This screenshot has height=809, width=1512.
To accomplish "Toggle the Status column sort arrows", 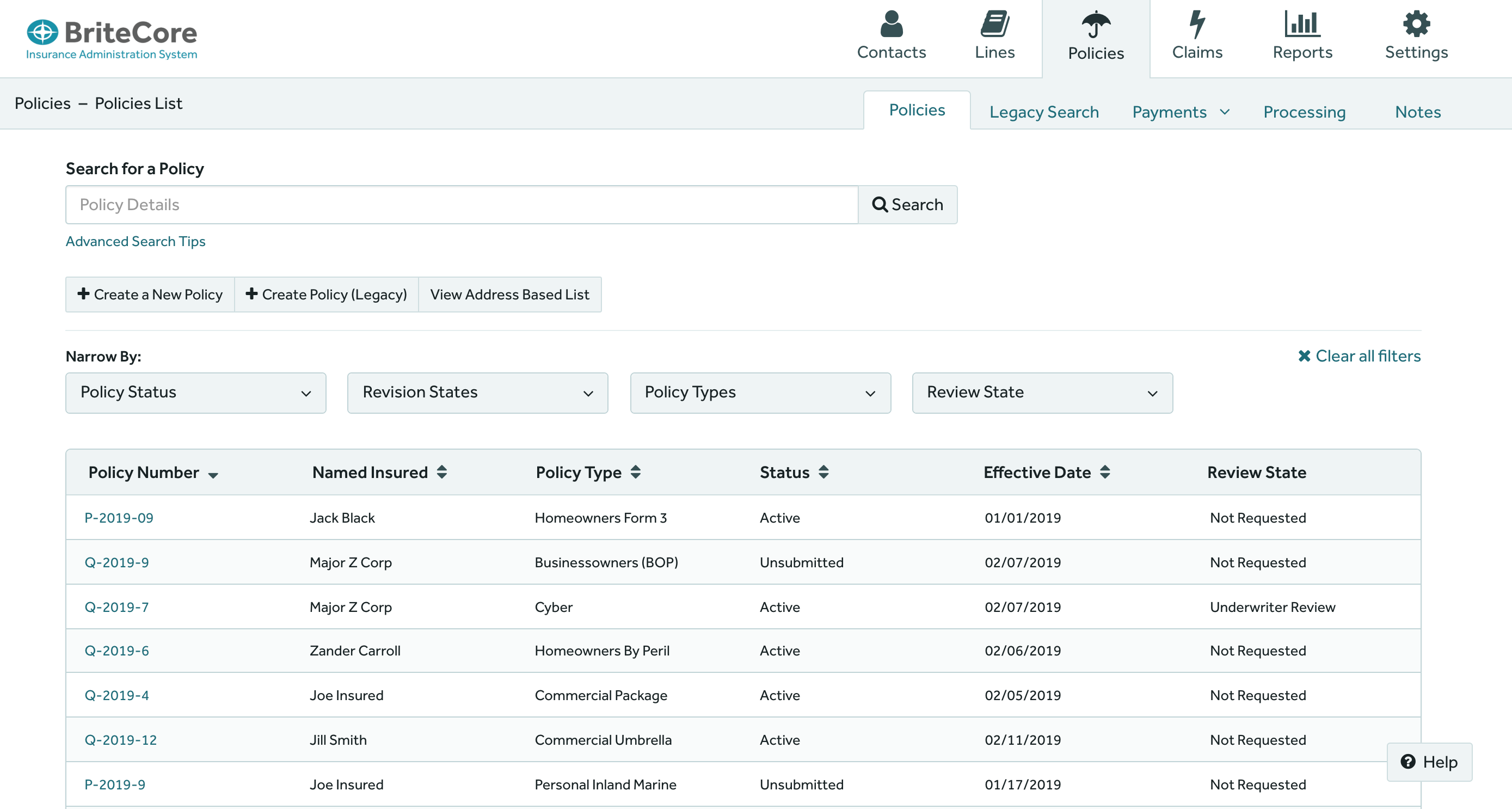I will [823, 472].
